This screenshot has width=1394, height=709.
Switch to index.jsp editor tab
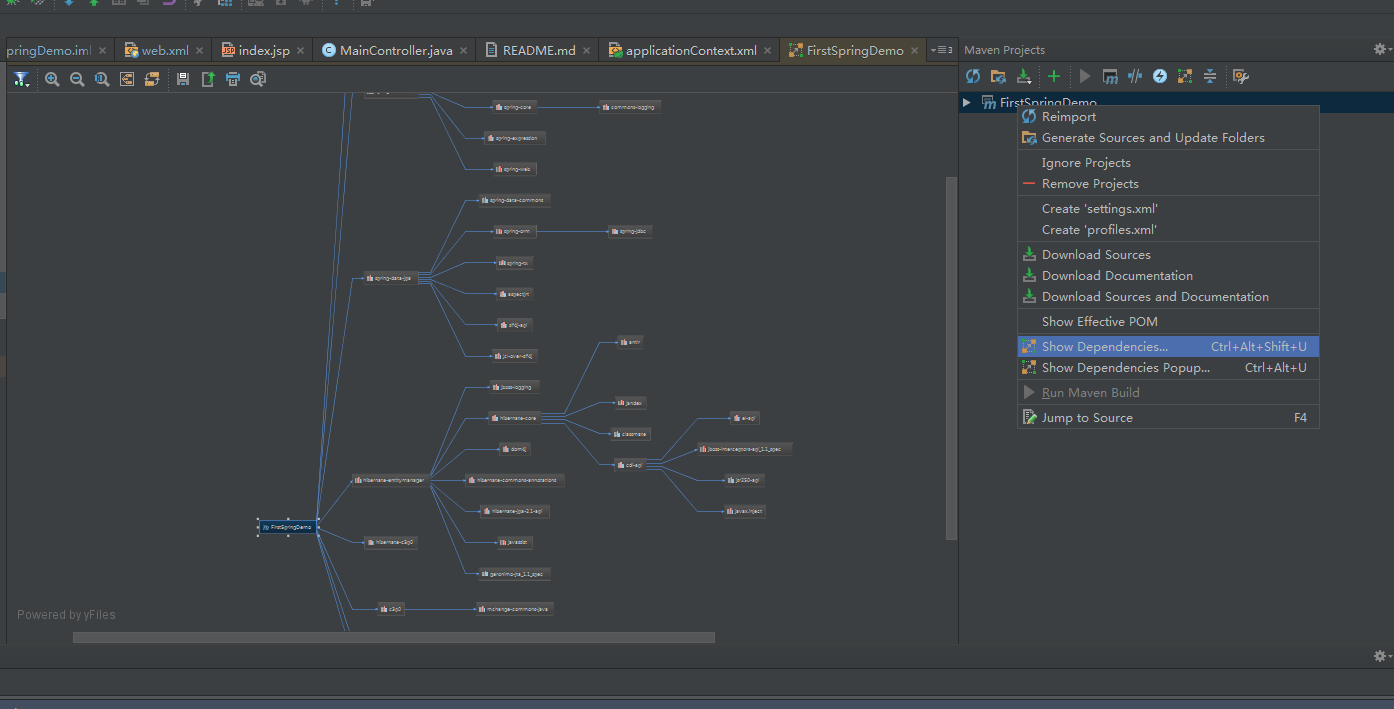263,50
